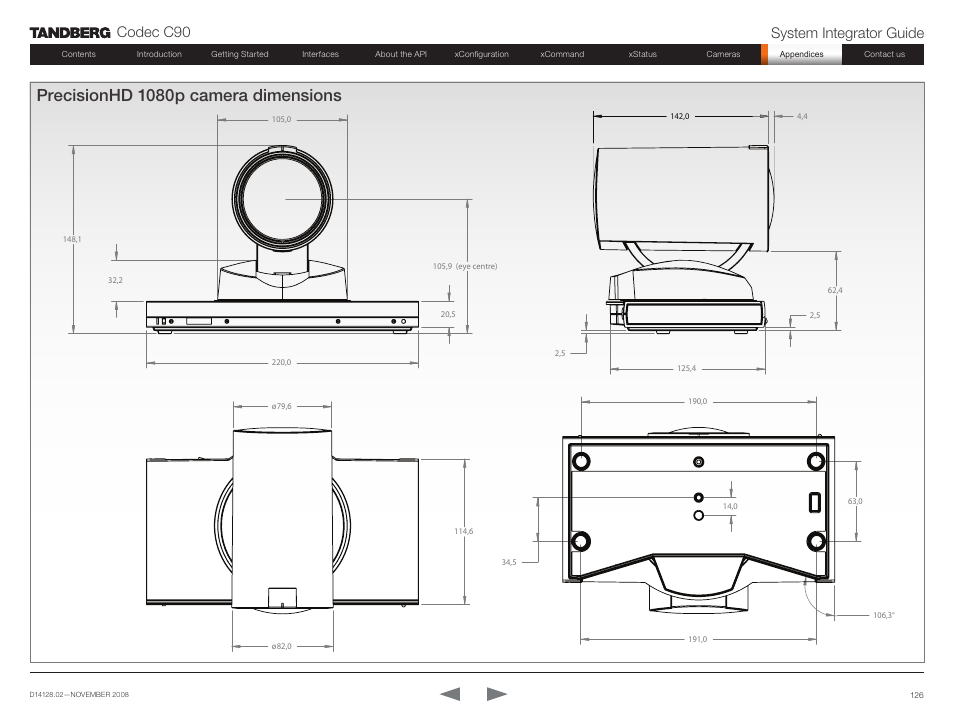Click the 34,5 dimension label
Viewport: 954px width, 718px height.
tap(509, 562)
